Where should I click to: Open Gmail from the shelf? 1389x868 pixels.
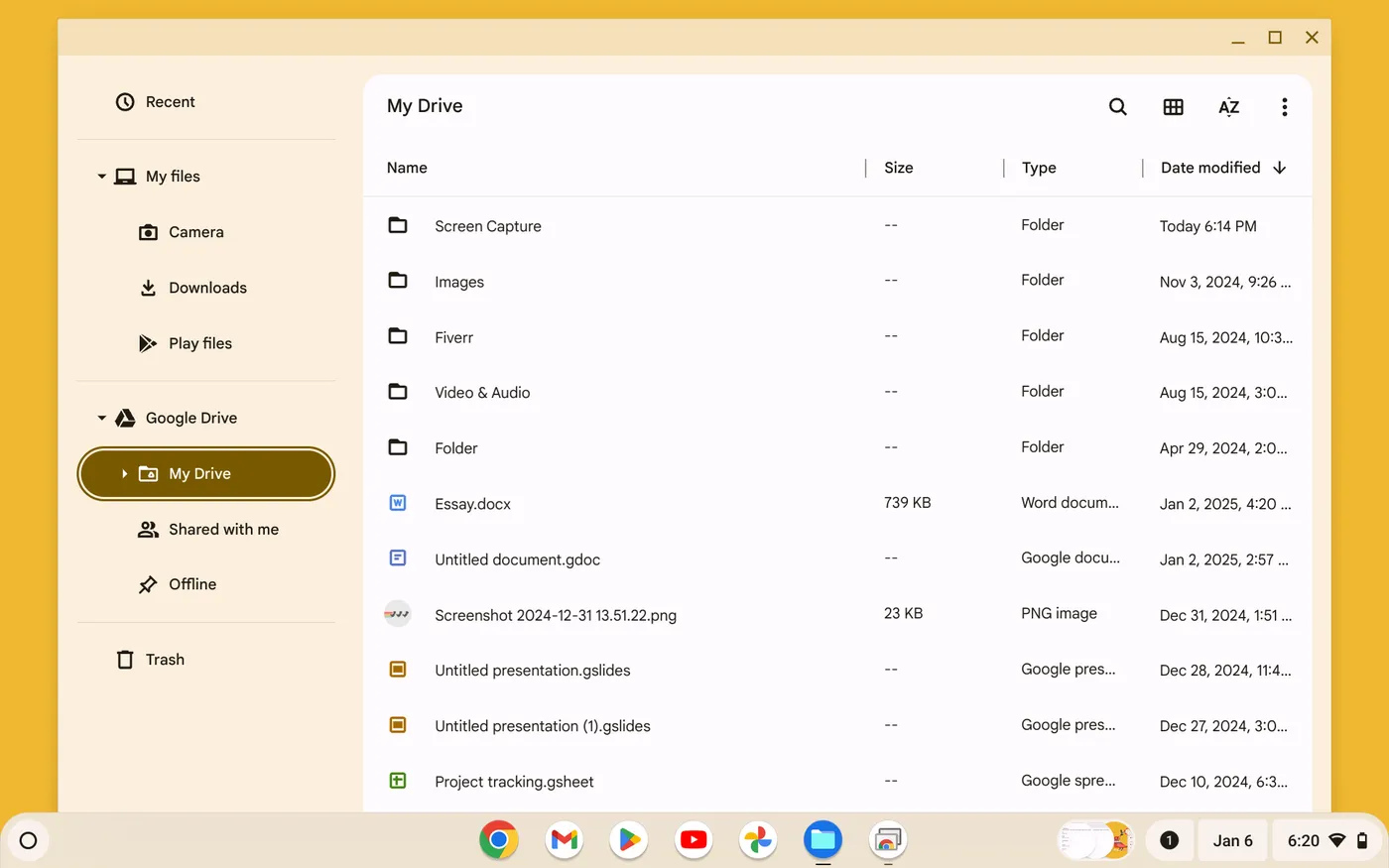564,840
